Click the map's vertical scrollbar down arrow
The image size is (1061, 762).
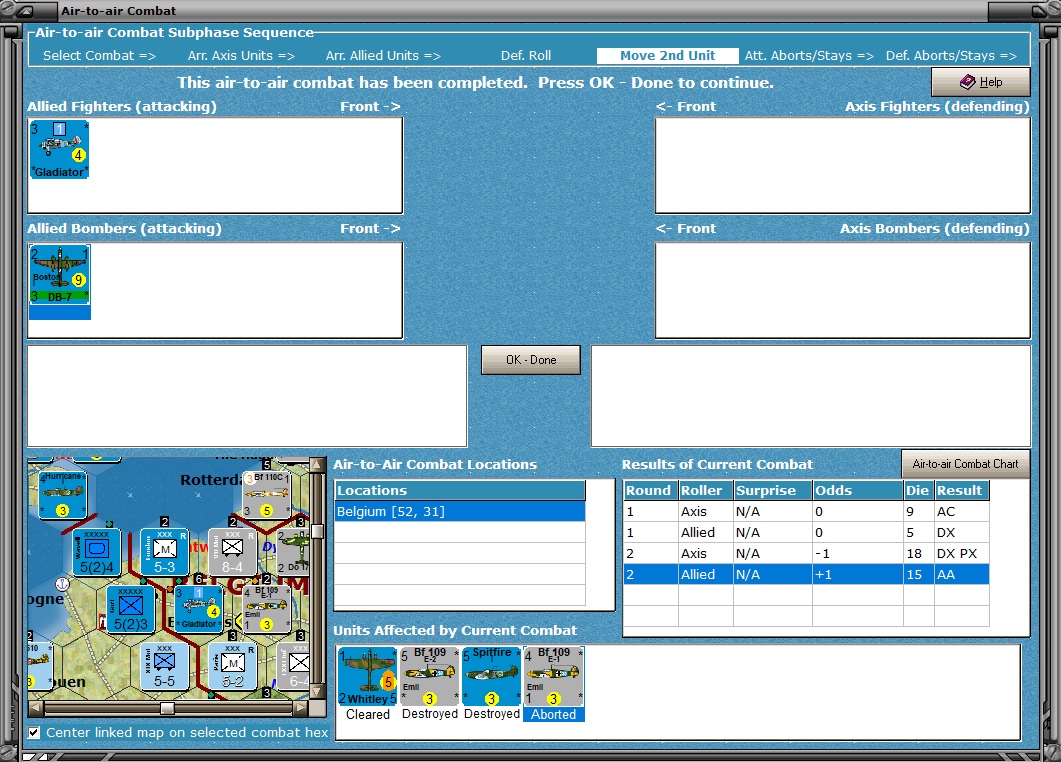click(317, 692)
